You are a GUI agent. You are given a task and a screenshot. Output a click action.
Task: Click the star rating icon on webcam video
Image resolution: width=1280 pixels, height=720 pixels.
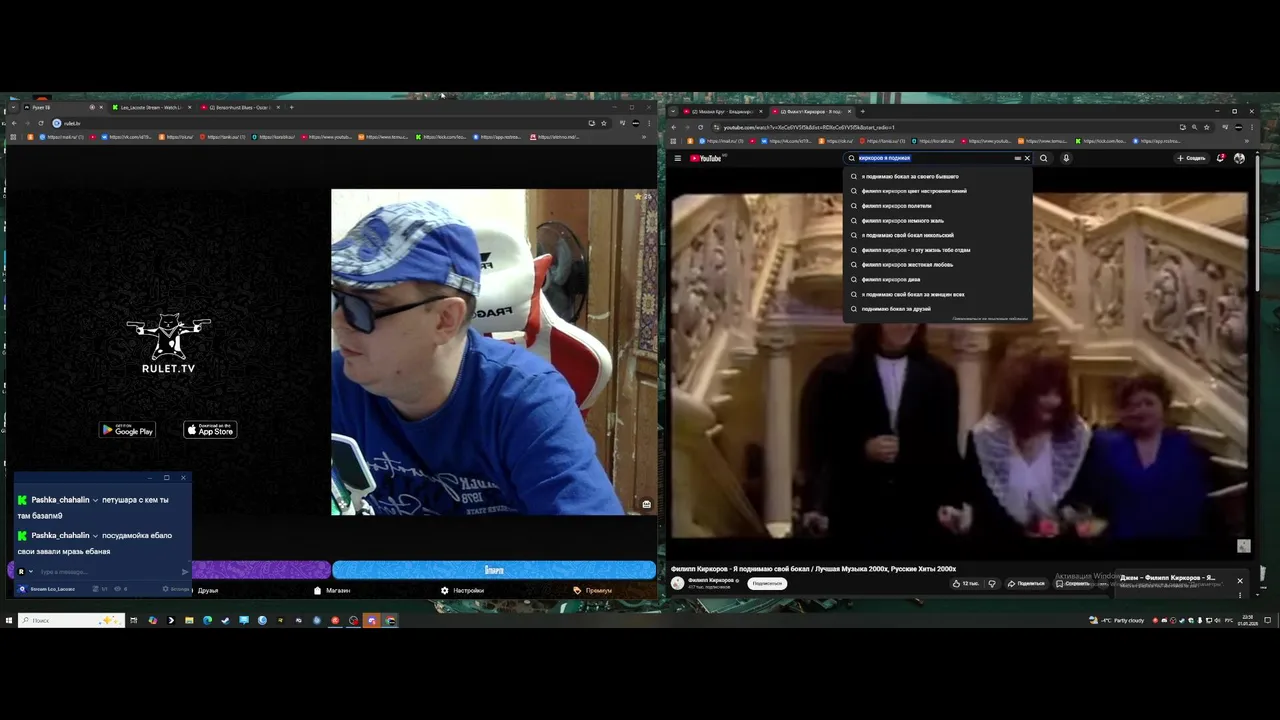pyautogui.click(x=638, y=197)
